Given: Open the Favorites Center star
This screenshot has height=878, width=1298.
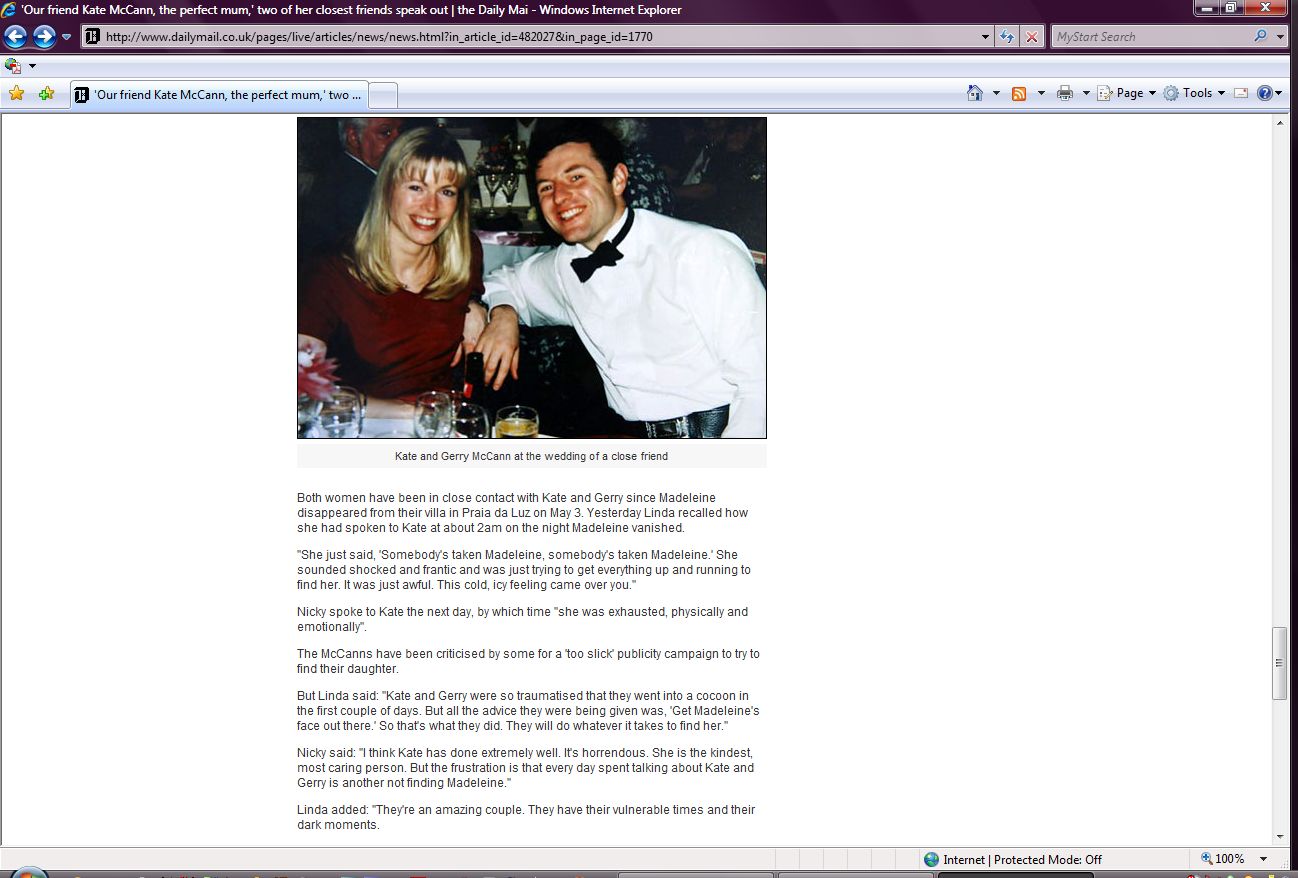Looking at the screenshot, I should pos(16,94).
